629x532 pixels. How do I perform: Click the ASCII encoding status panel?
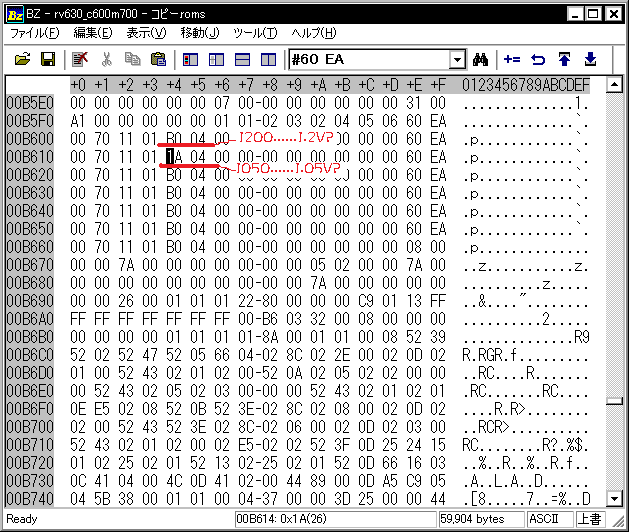tap(550, 519)
